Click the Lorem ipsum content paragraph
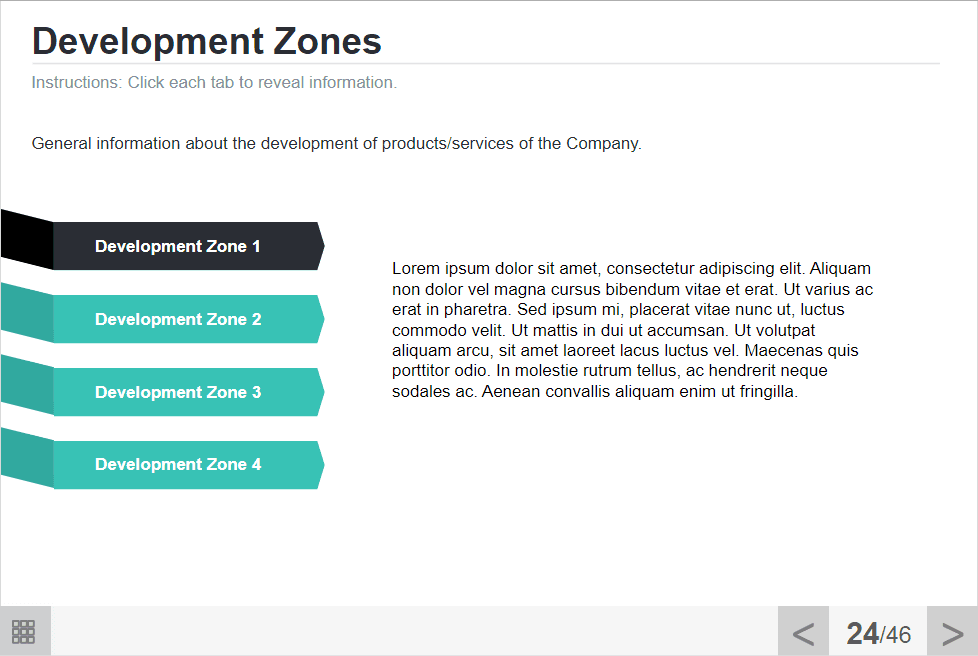The width and height of the screenshot is (978, 656). point(632,330)
